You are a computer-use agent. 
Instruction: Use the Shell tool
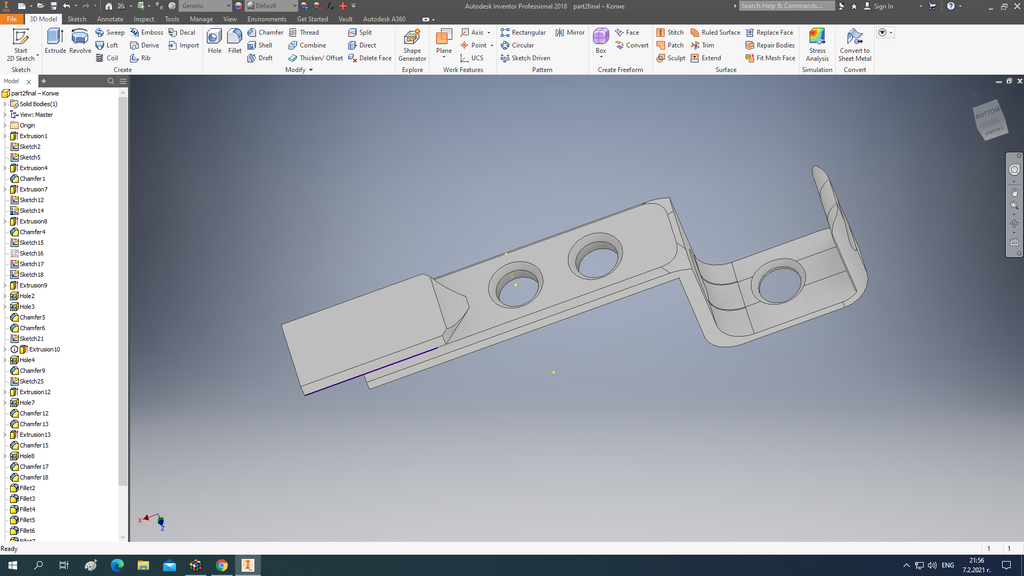(260, 45)
